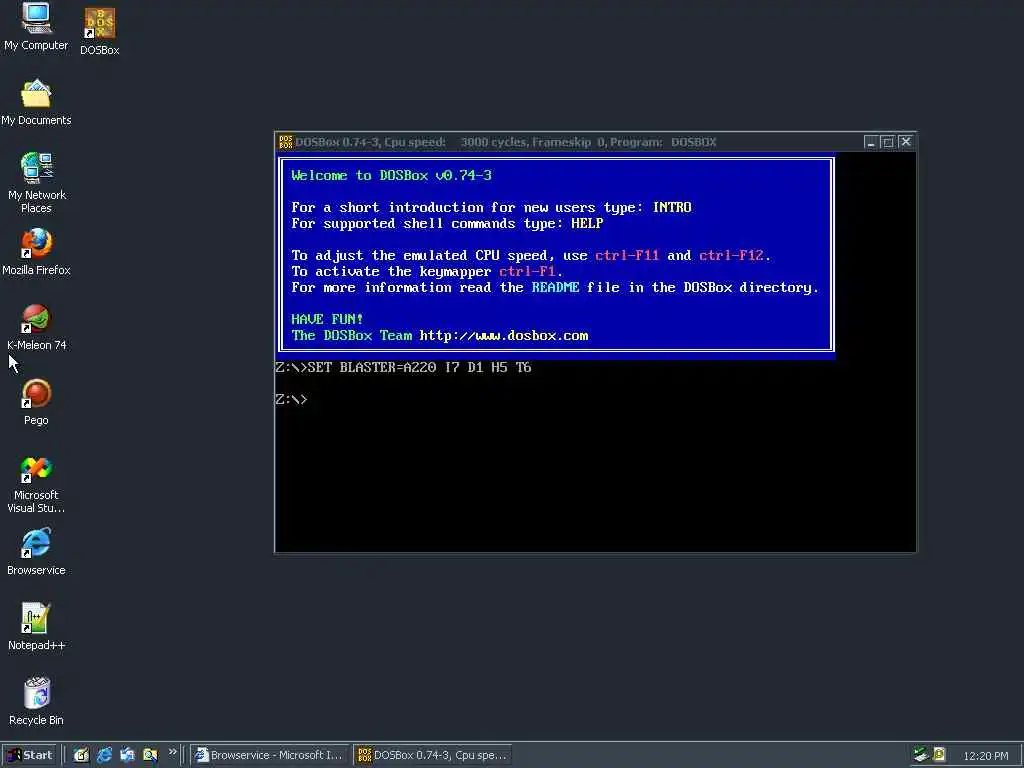Click the SET BLASTER=A220 command line text
1024x768 pixels.
pos(419,367)
